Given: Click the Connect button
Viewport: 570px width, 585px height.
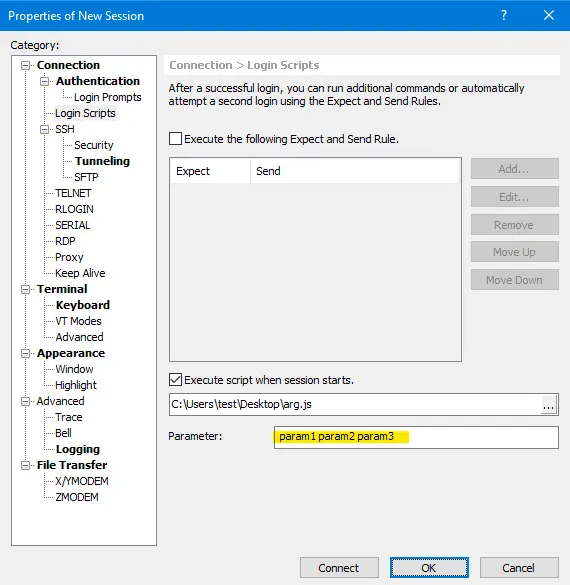Looking at the screenshot, I should [x=339, y=568].
